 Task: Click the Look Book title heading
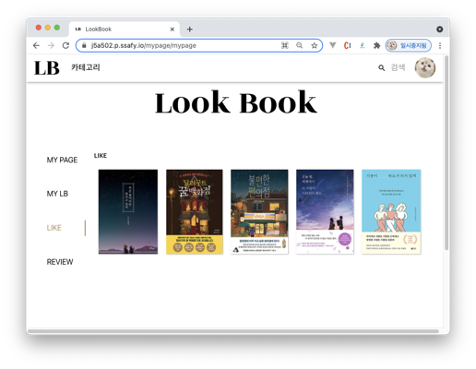coord(236,103)
